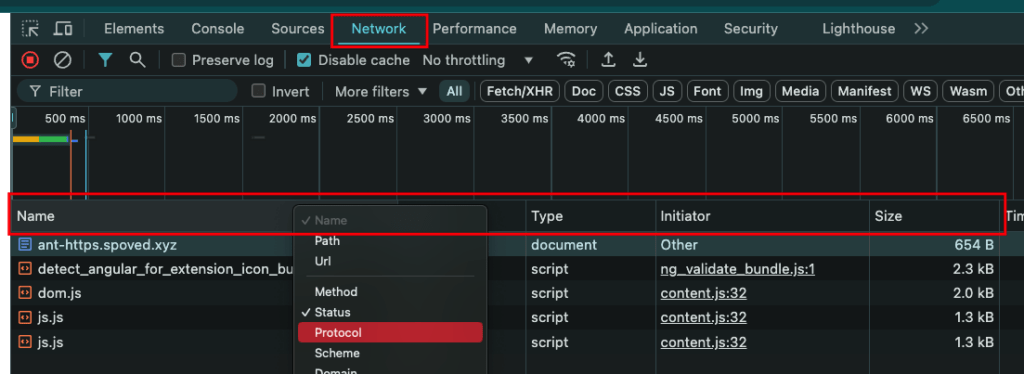Switch to the Console tab
Screen dimensions: 1024x374
(217, 29)
